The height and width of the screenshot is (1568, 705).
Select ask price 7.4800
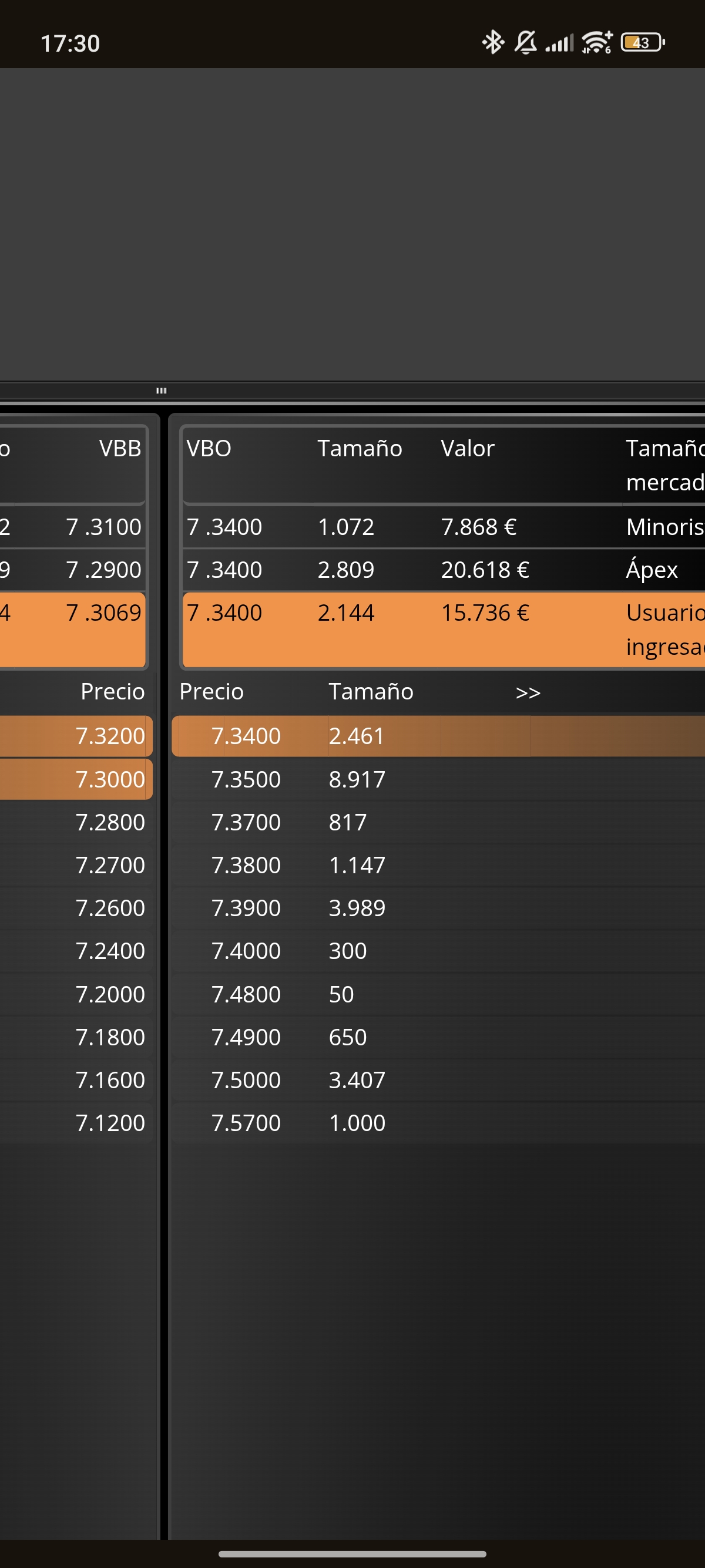246,994
